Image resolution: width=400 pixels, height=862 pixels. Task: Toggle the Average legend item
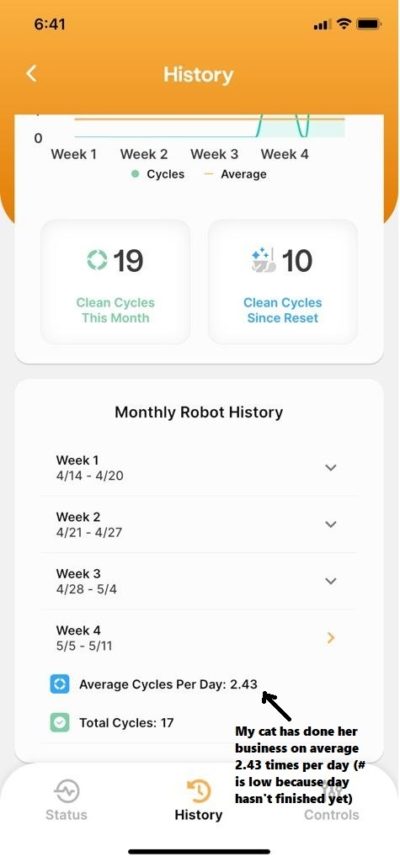[x=235, y=174]
